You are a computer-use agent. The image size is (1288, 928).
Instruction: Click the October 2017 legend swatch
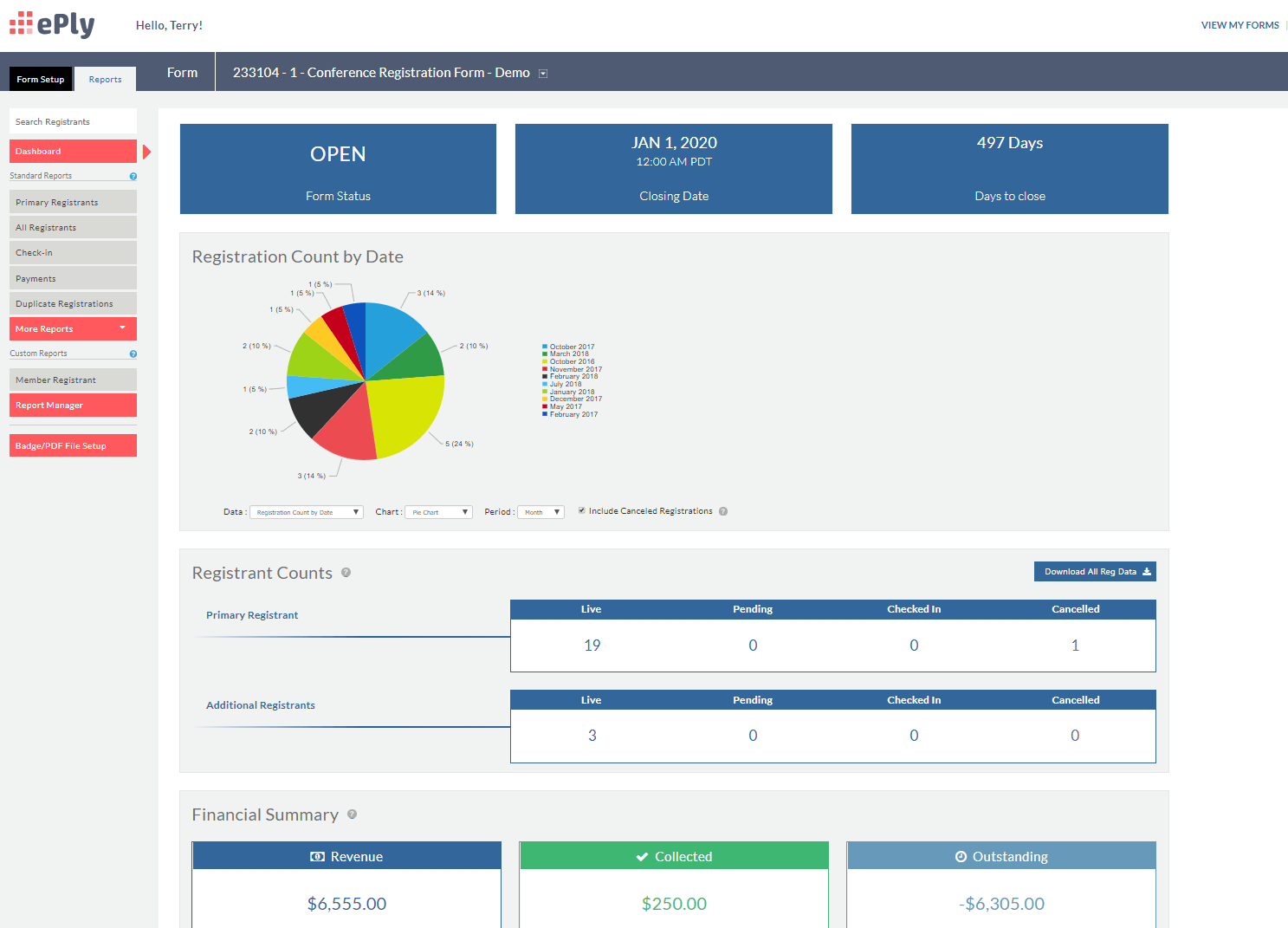[x=545, y=347]
